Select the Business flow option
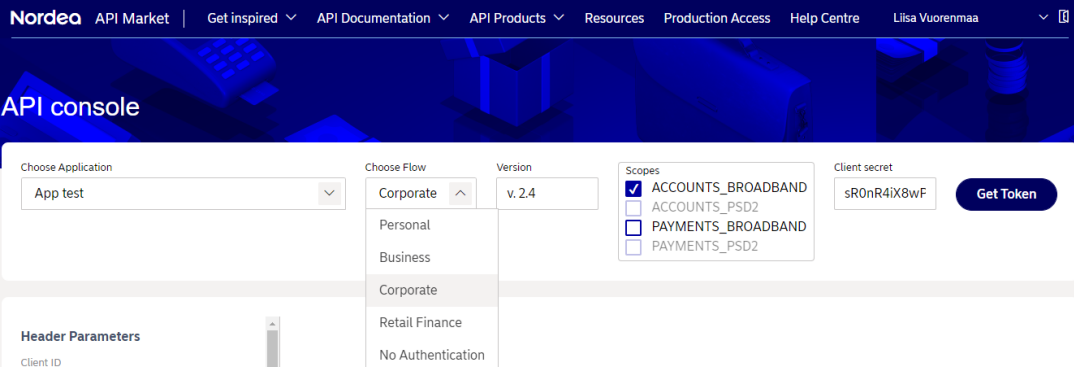The image size is (1074, 383). pos(432,258)
